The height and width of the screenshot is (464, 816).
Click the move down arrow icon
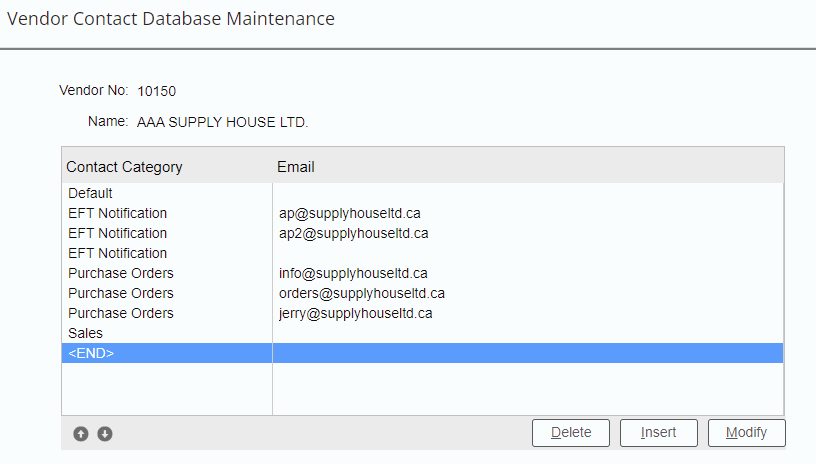pyautogui.click(x=104, y=434)
